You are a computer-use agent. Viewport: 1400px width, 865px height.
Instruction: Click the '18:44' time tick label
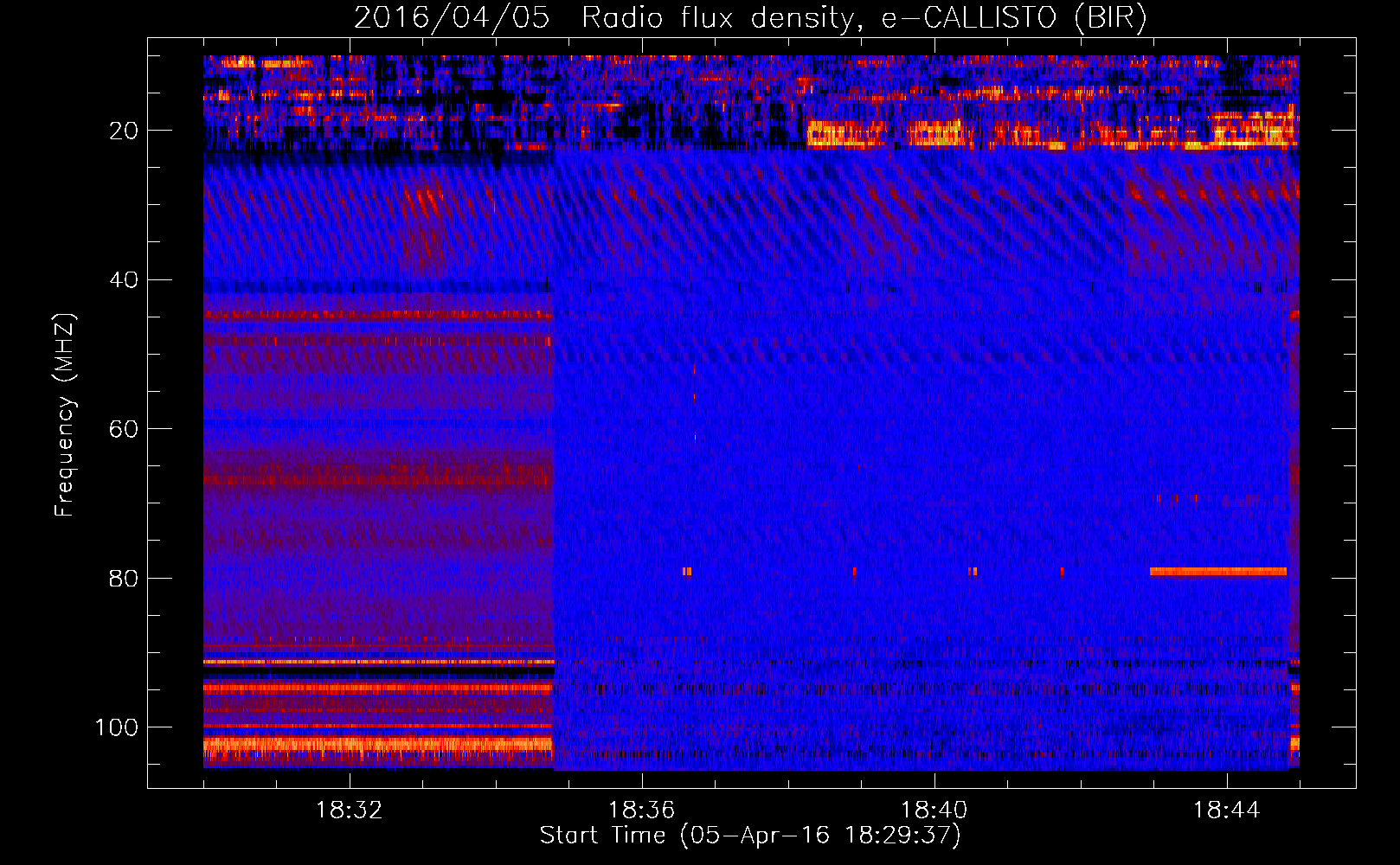[1227, 811]
